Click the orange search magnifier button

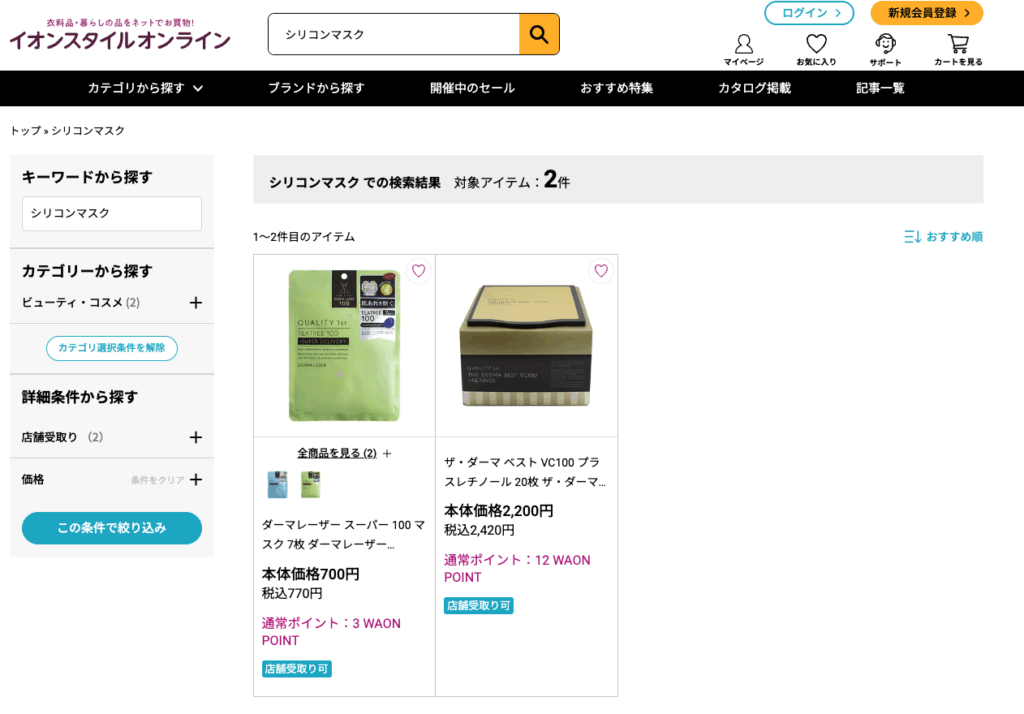(x=539, y=34)
